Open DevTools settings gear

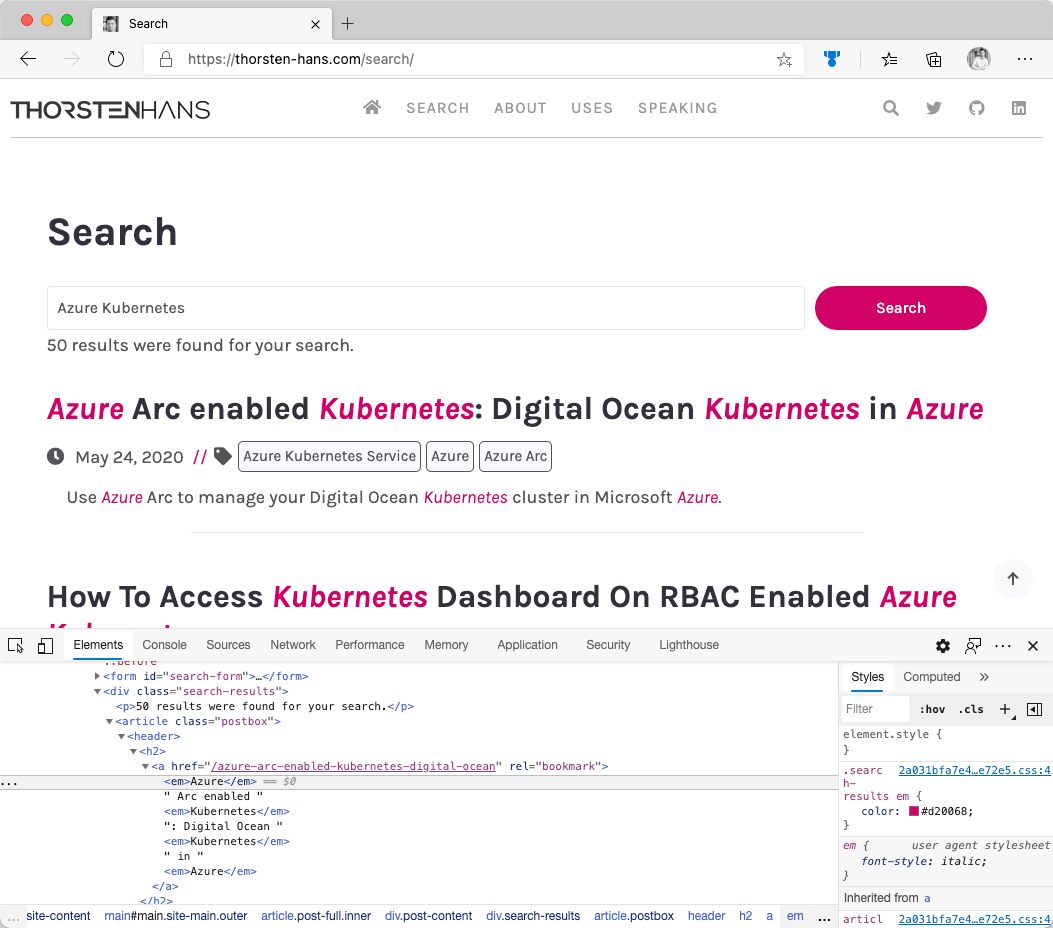click(x=943, y=646)
